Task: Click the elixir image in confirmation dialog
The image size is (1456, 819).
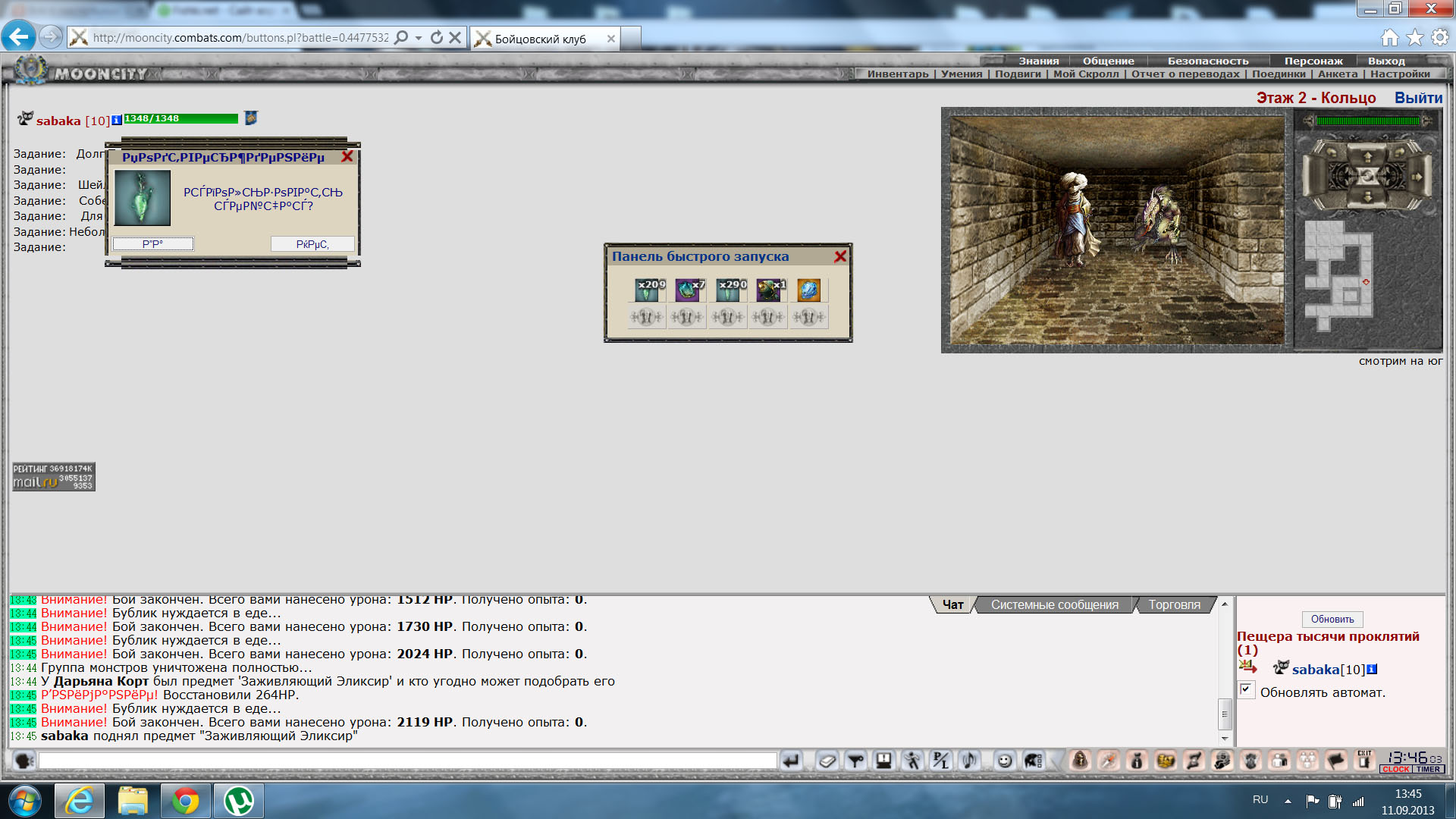Action: point(143,198)
